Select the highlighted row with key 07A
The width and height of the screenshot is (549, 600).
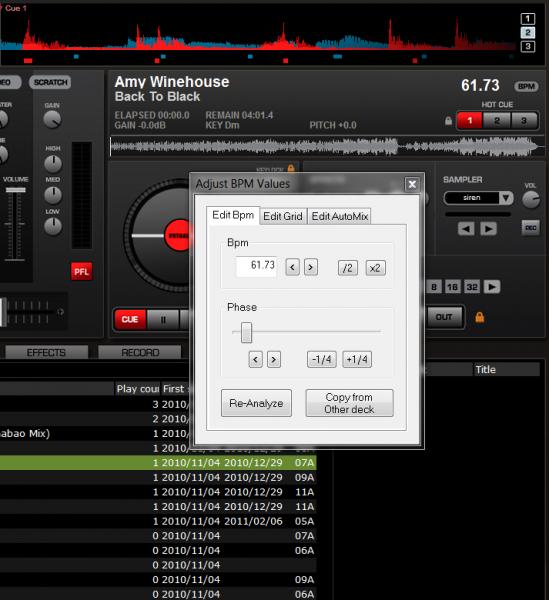click(x=158, y=463)
